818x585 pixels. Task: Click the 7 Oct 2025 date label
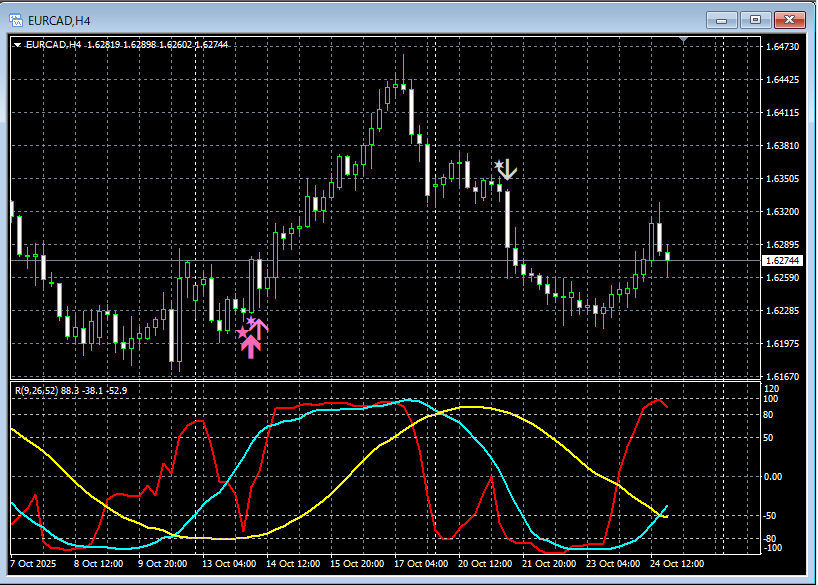click(35, 563)
